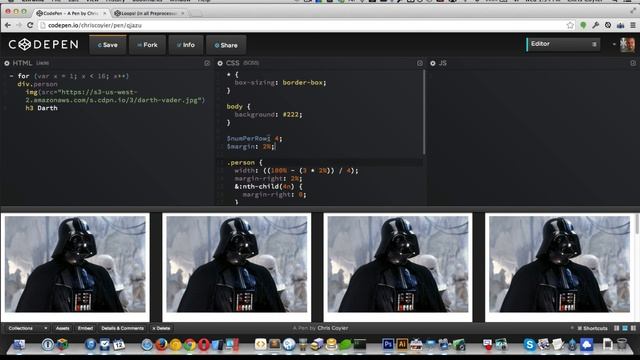Click the green extension icon
The height and width of the screenshot is (360, 640).
pos(583,25)
